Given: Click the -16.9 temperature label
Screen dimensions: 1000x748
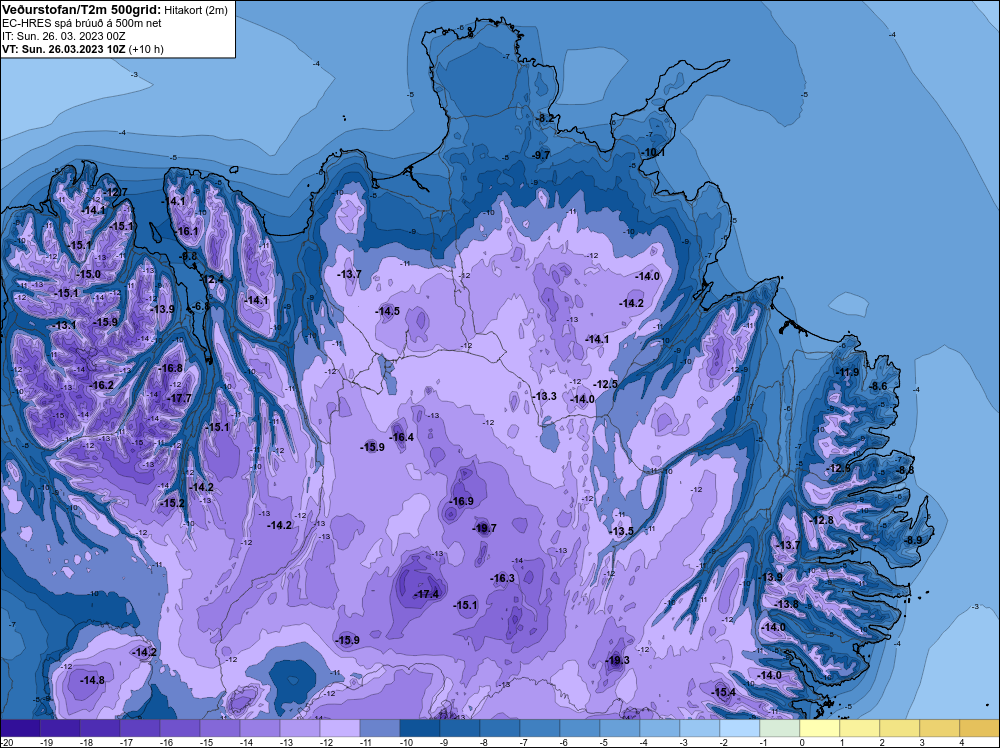Looking at the screenshot, I should point(462,501).
